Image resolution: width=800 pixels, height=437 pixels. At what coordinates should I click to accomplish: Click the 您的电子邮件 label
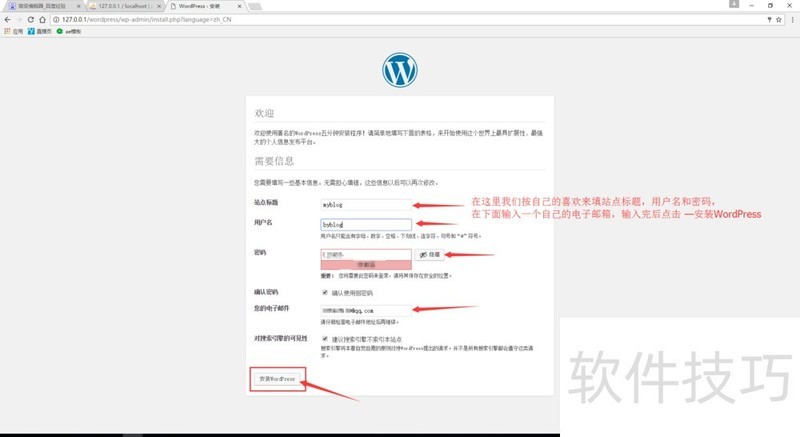(272, 308)
